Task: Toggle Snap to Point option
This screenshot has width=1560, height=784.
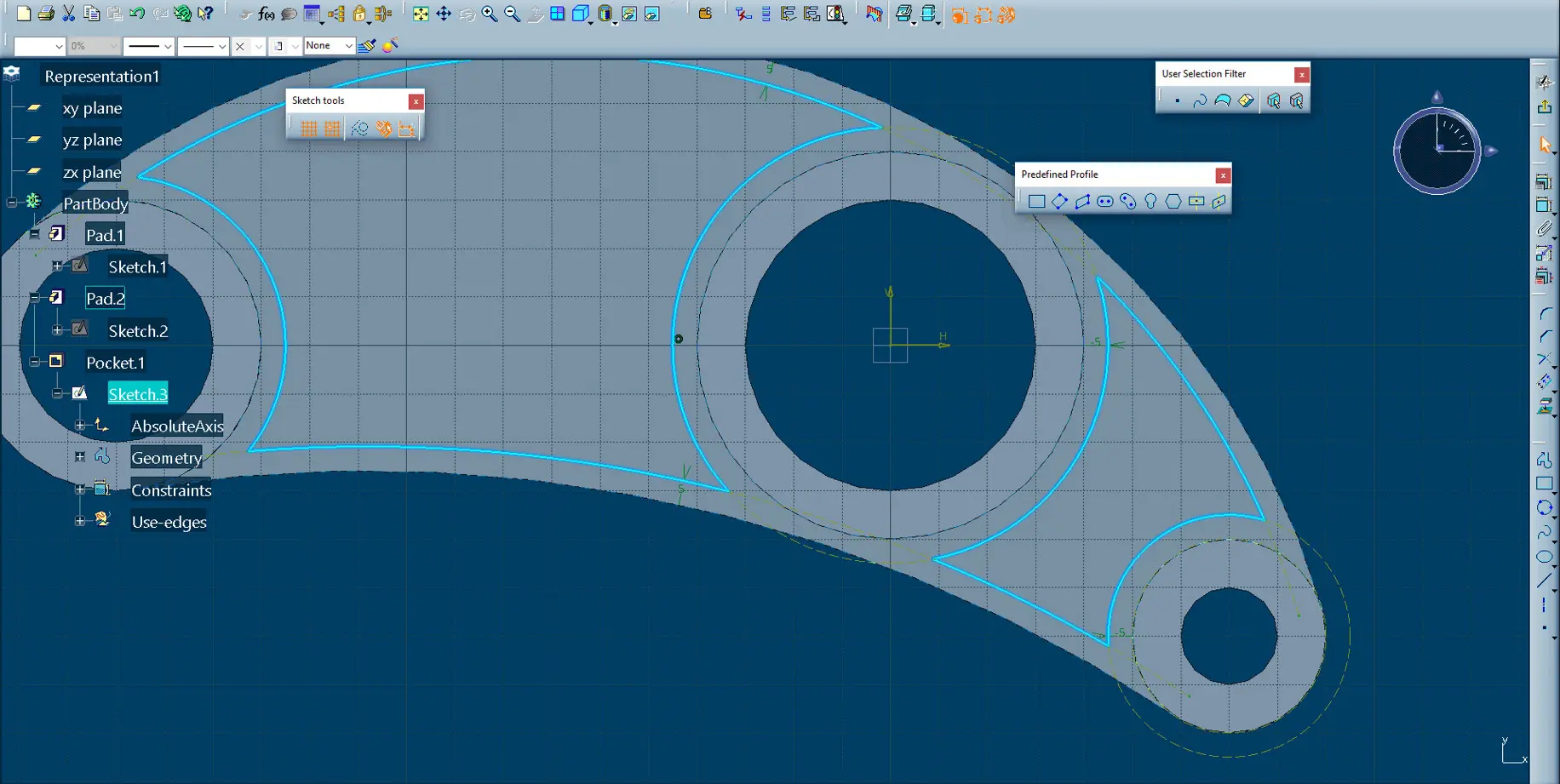Action: (x=332, y=129)
